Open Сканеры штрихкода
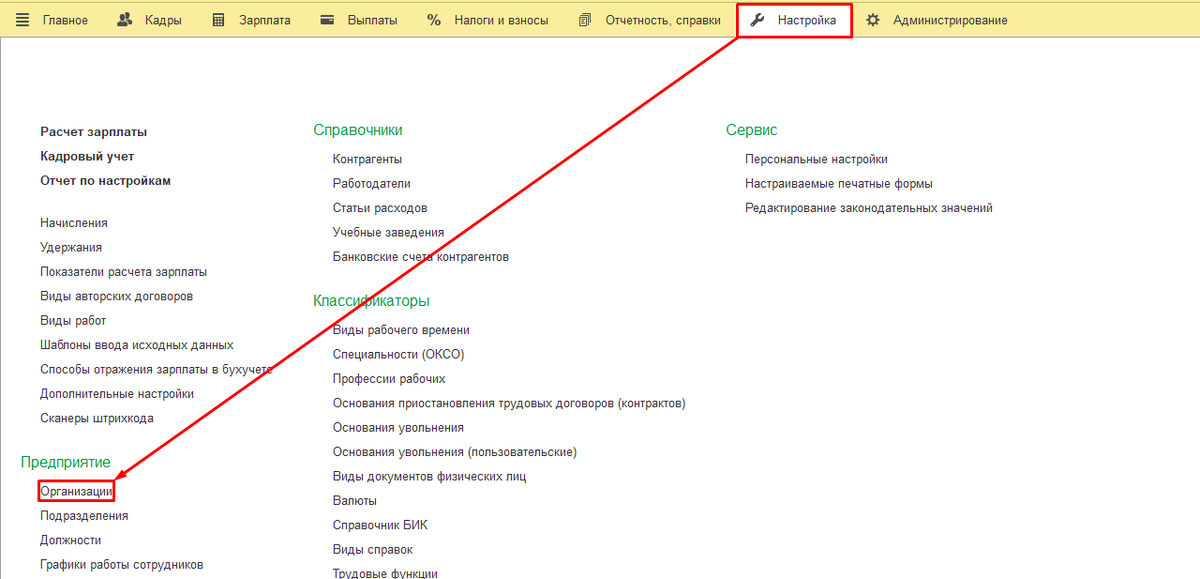The image size is (1200, 579). pos(97,419)
